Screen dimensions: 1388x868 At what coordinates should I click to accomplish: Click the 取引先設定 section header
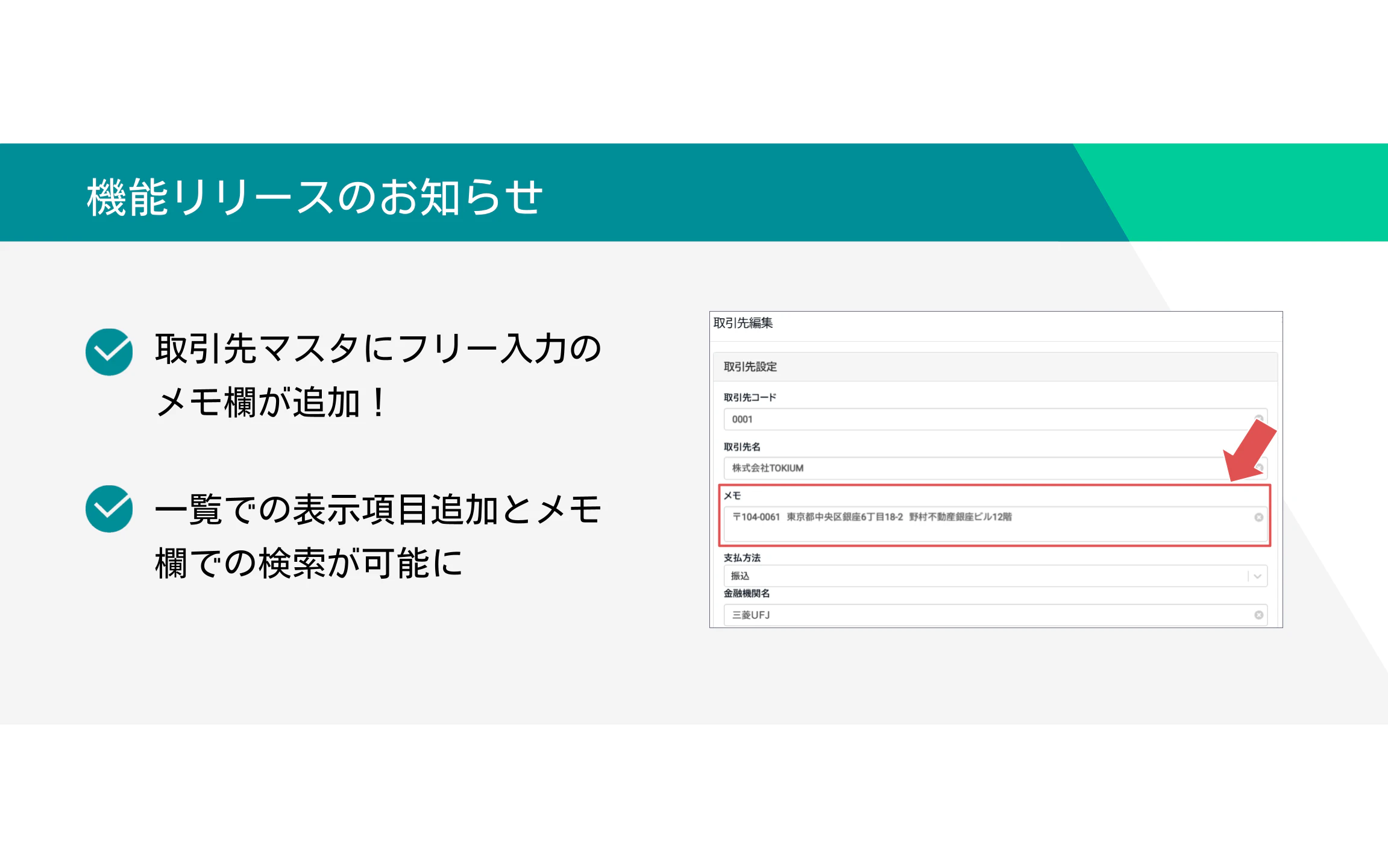pyautogui.click(x=750, y=366)
